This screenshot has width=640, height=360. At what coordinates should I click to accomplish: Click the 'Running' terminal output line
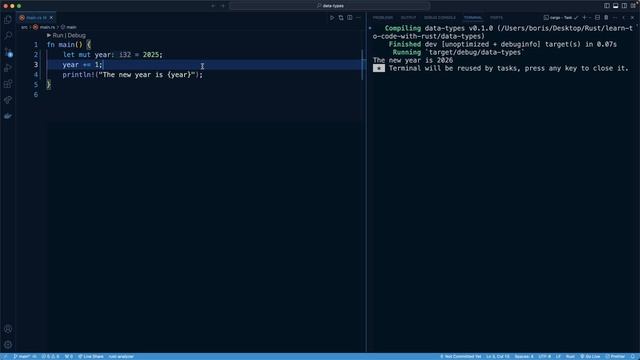click(x=458, y=53)
